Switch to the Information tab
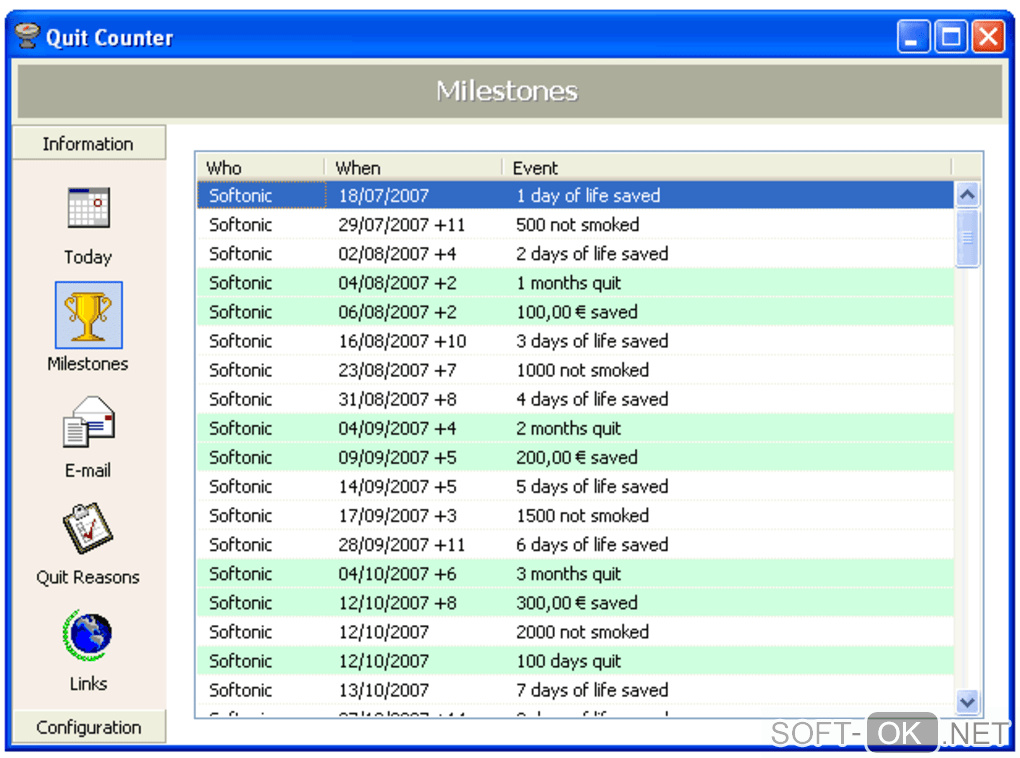The image size is (1020, 758). point(88,143)
